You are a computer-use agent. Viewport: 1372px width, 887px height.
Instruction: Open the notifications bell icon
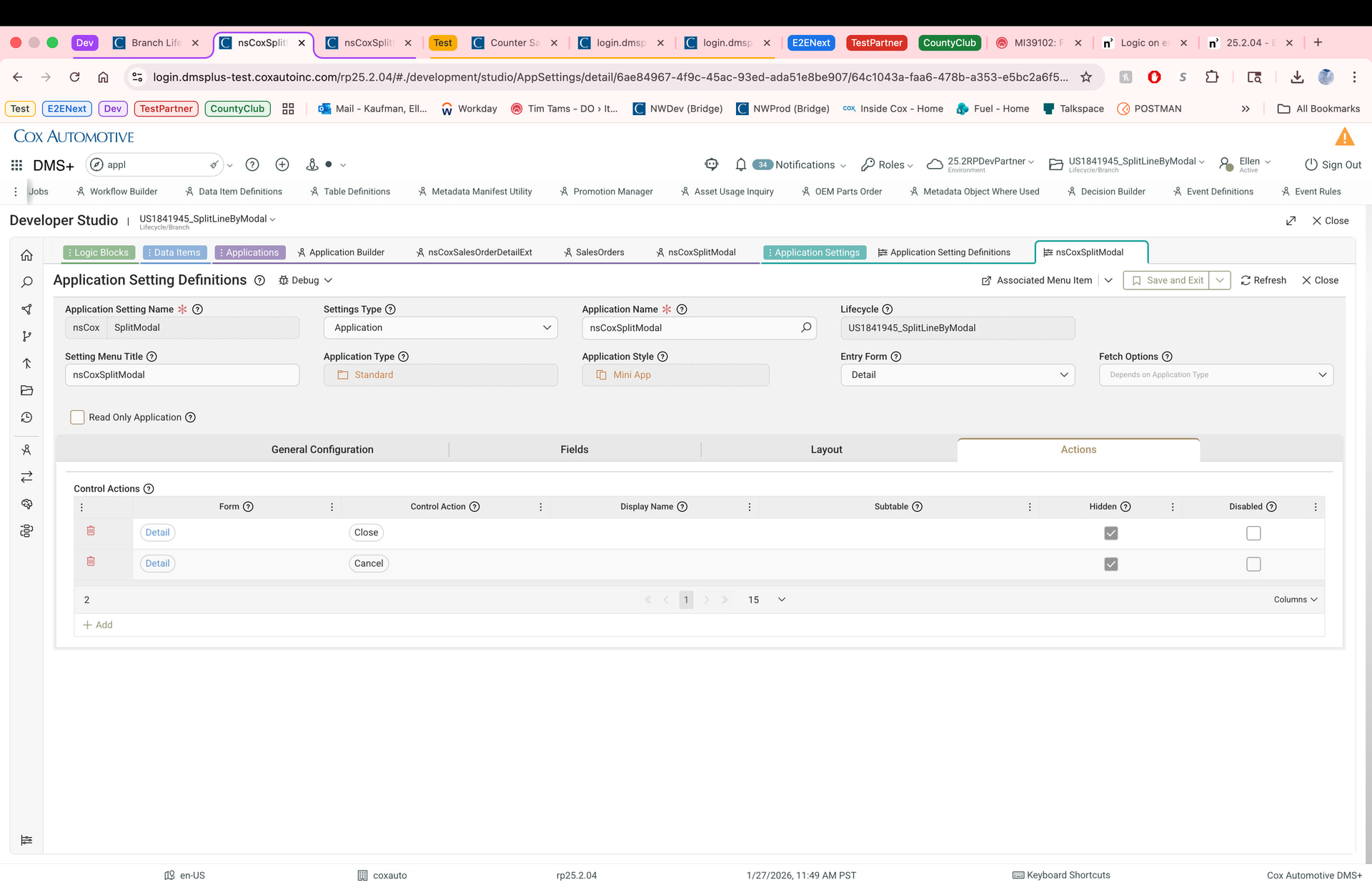[740, 165]
